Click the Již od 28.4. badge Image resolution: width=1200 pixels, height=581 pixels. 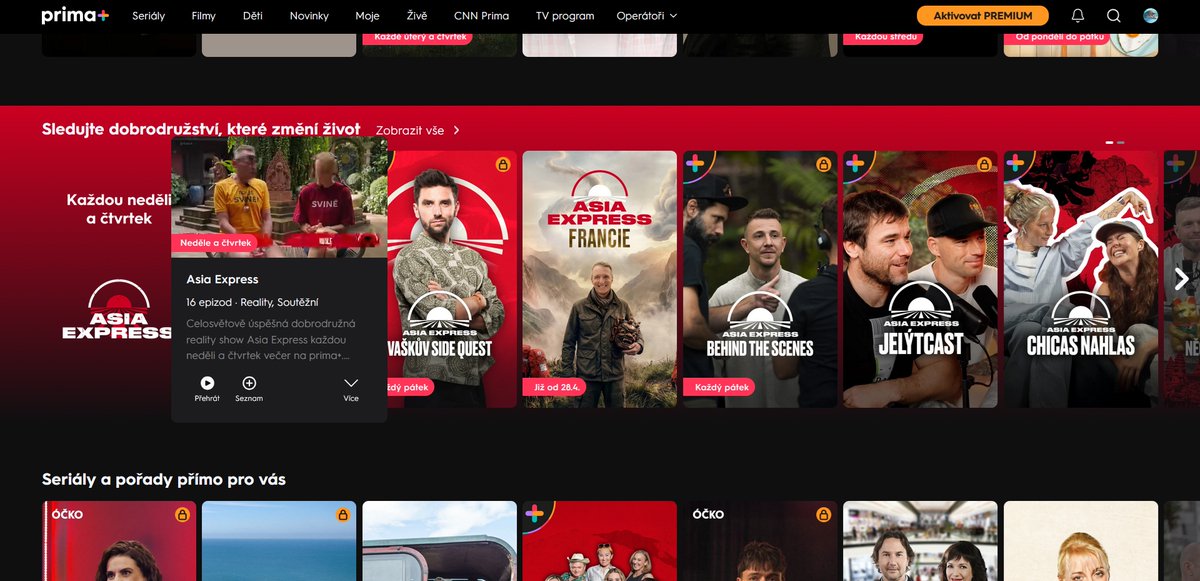click(x=555, y=387)
